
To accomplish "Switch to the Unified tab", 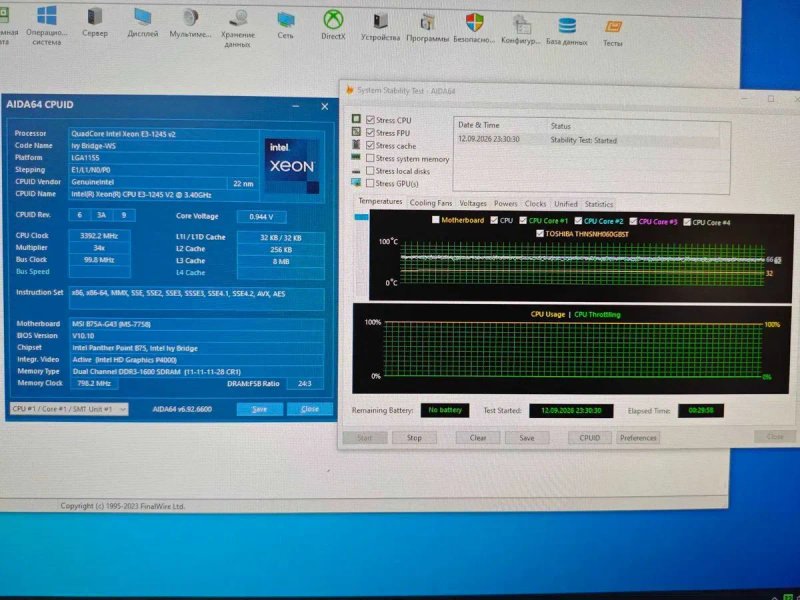I will pyautogui.click(x=566, y=204).
